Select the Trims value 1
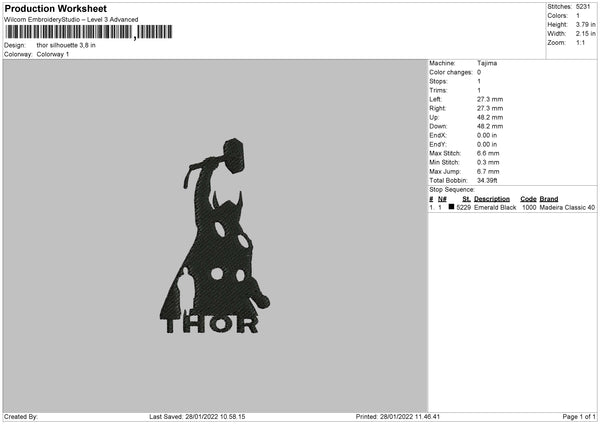Viewport: 600px width, 424px height. (479, 90)
